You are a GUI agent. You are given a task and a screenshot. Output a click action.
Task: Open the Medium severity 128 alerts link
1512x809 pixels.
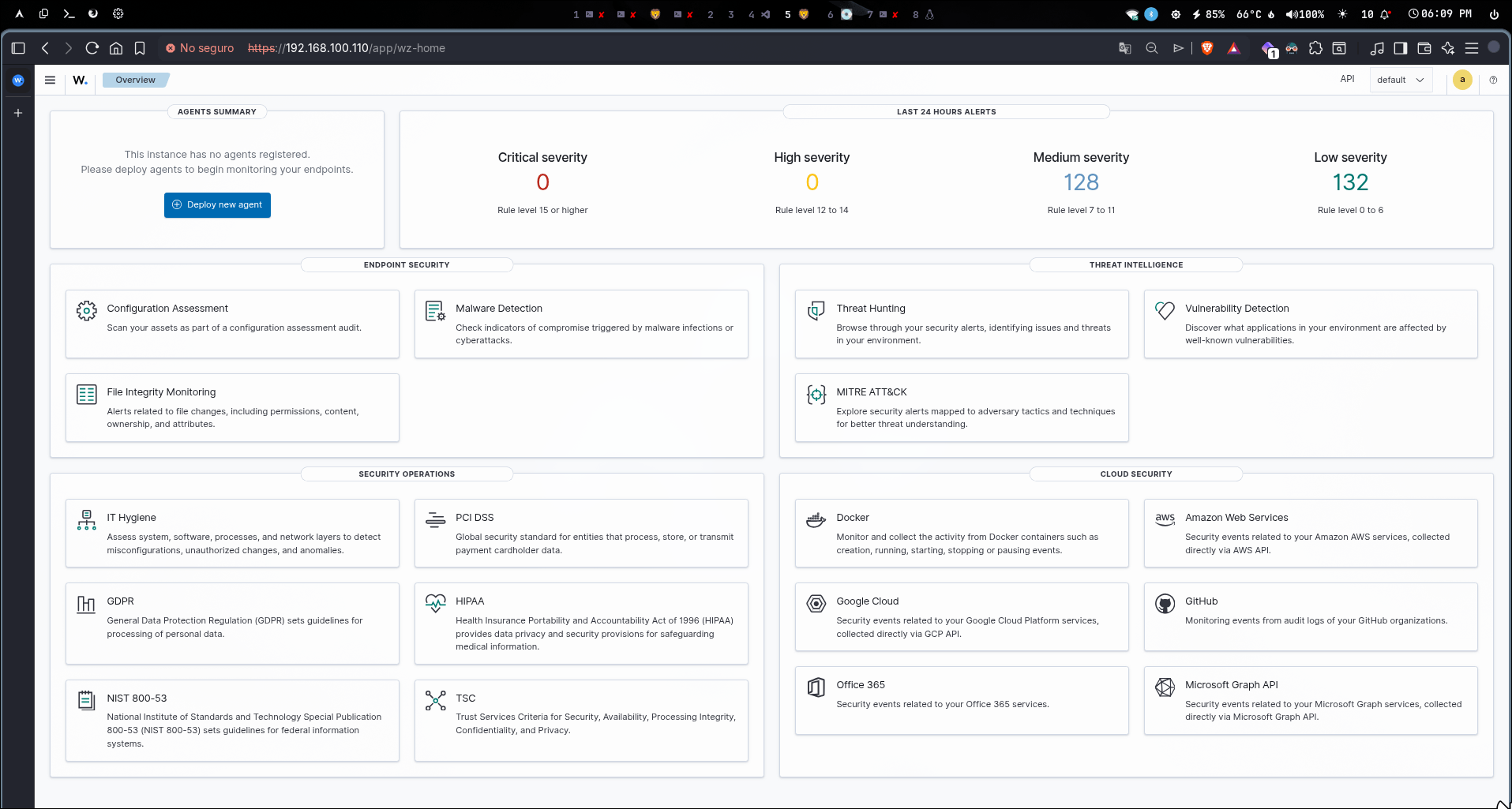pyautogui.click(x=1081, y=182)
